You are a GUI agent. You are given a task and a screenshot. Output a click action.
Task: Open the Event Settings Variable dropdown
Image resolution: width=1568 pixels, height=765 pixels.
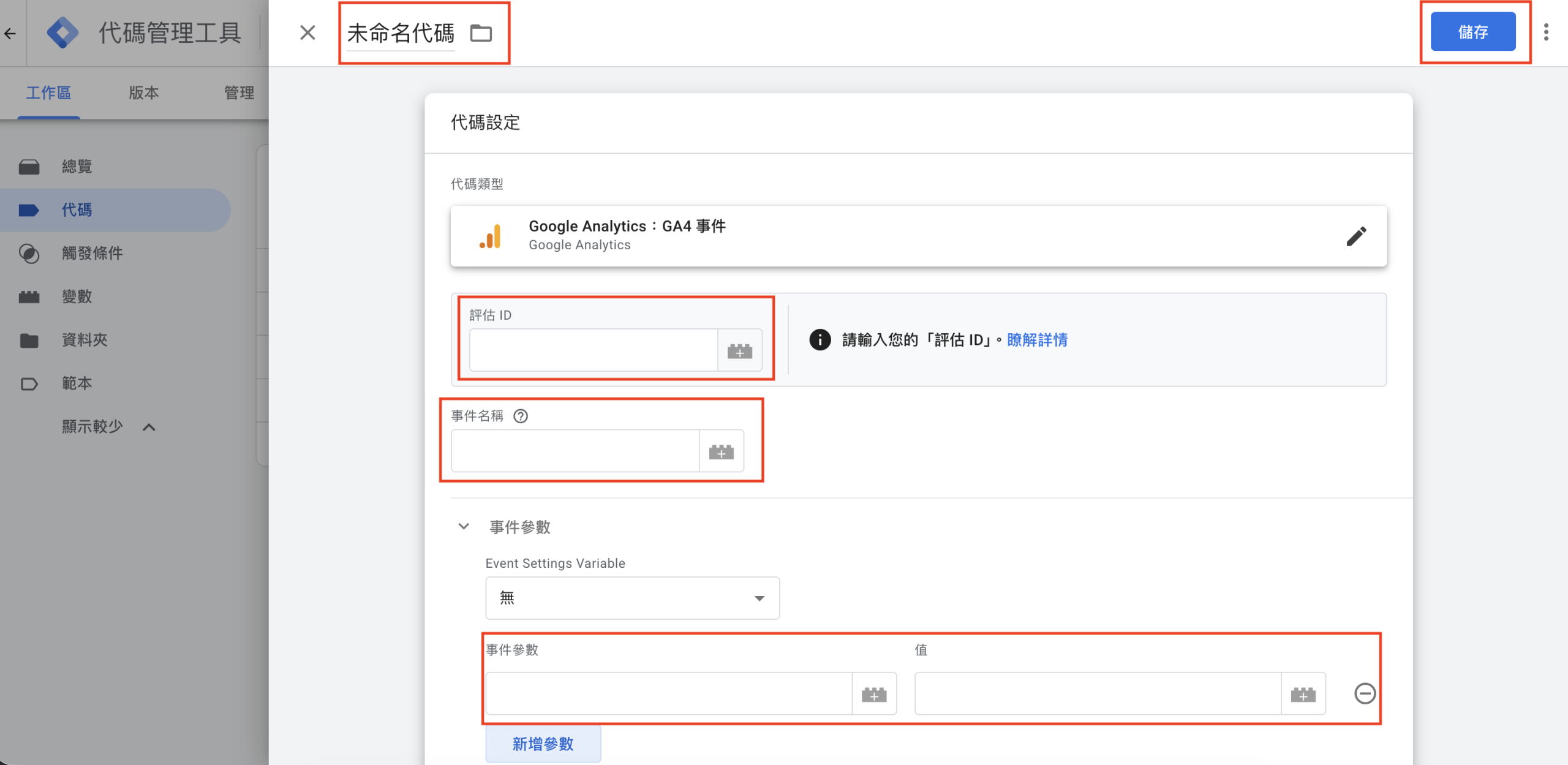[632, 598]
